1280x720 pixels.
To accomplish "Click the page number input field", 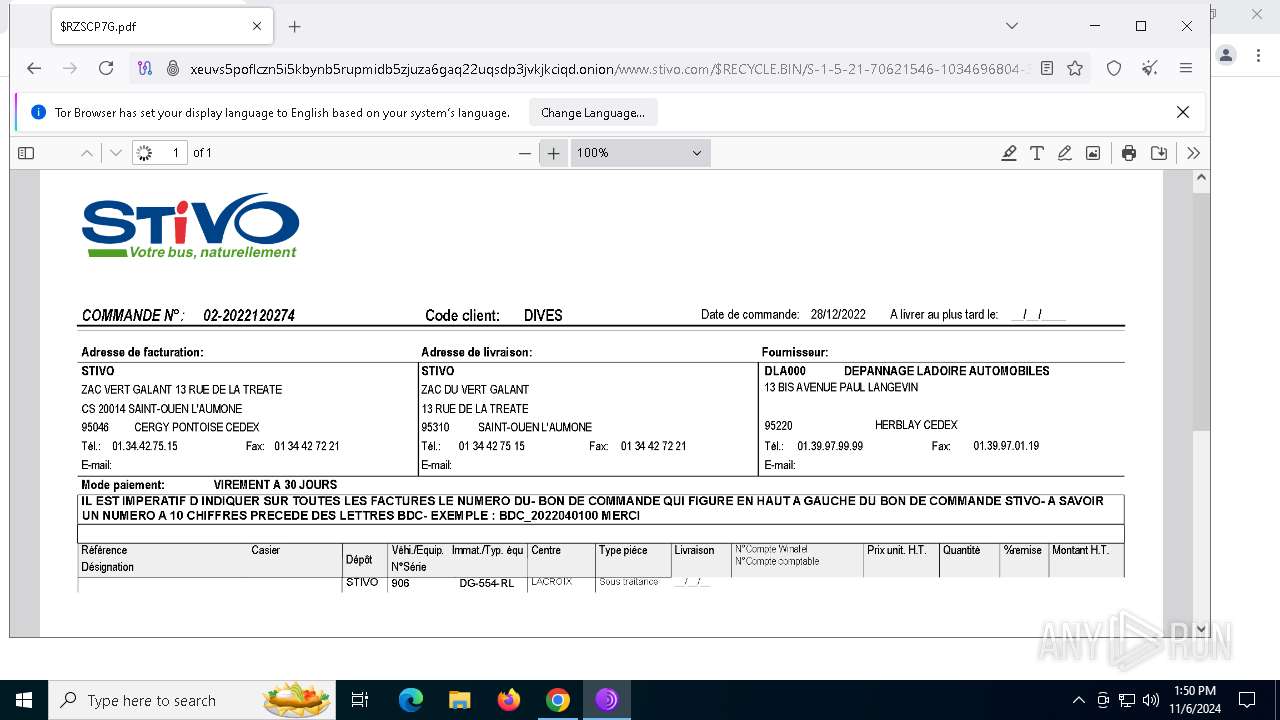I will coord(160,153).
